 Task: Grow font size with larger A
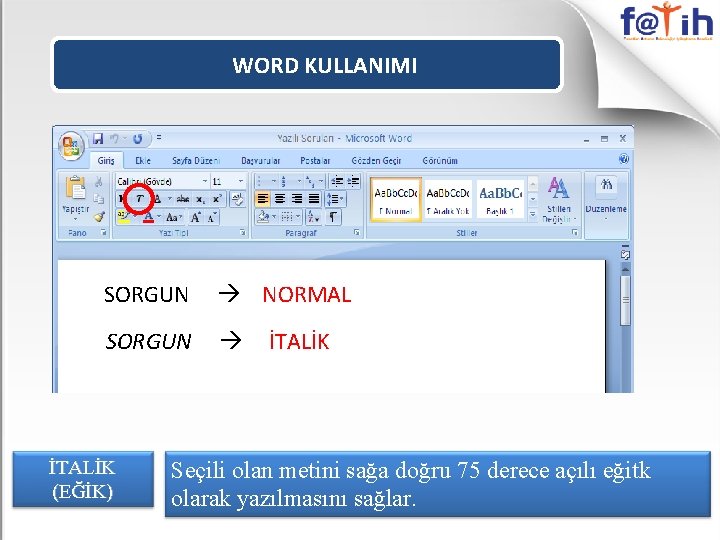(x=196, y=217)
